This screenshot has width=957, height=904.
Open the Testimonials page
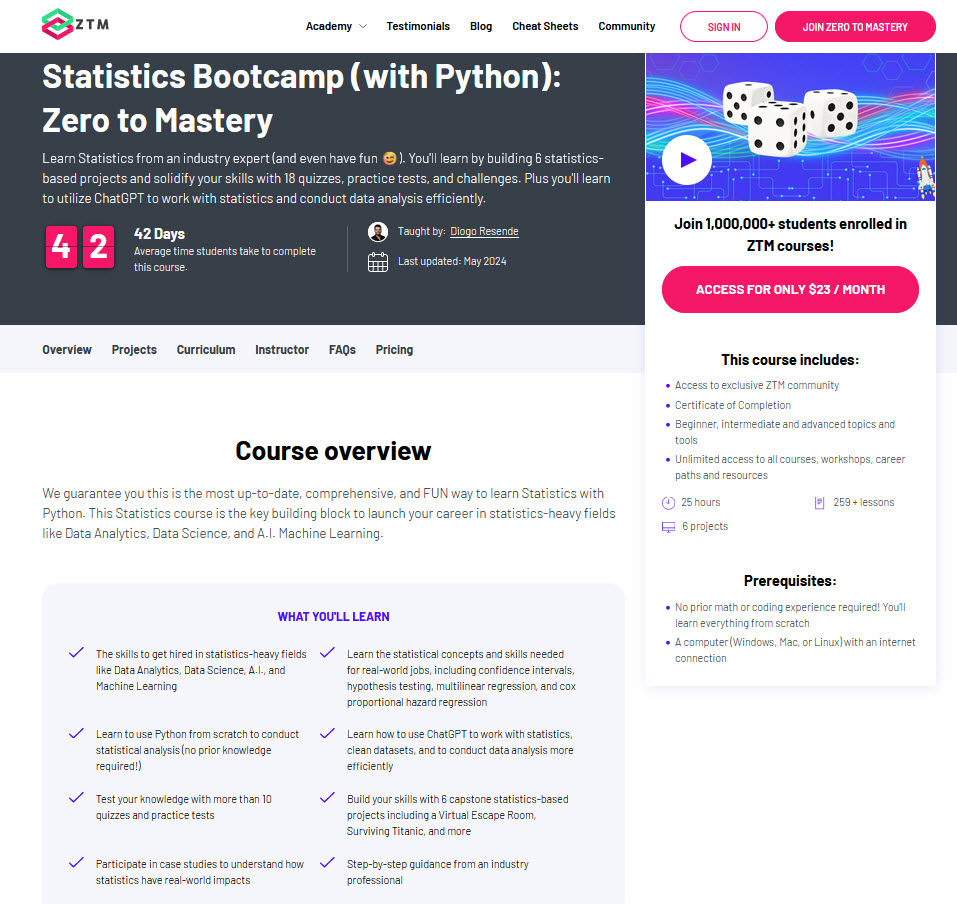pos(418,26)
